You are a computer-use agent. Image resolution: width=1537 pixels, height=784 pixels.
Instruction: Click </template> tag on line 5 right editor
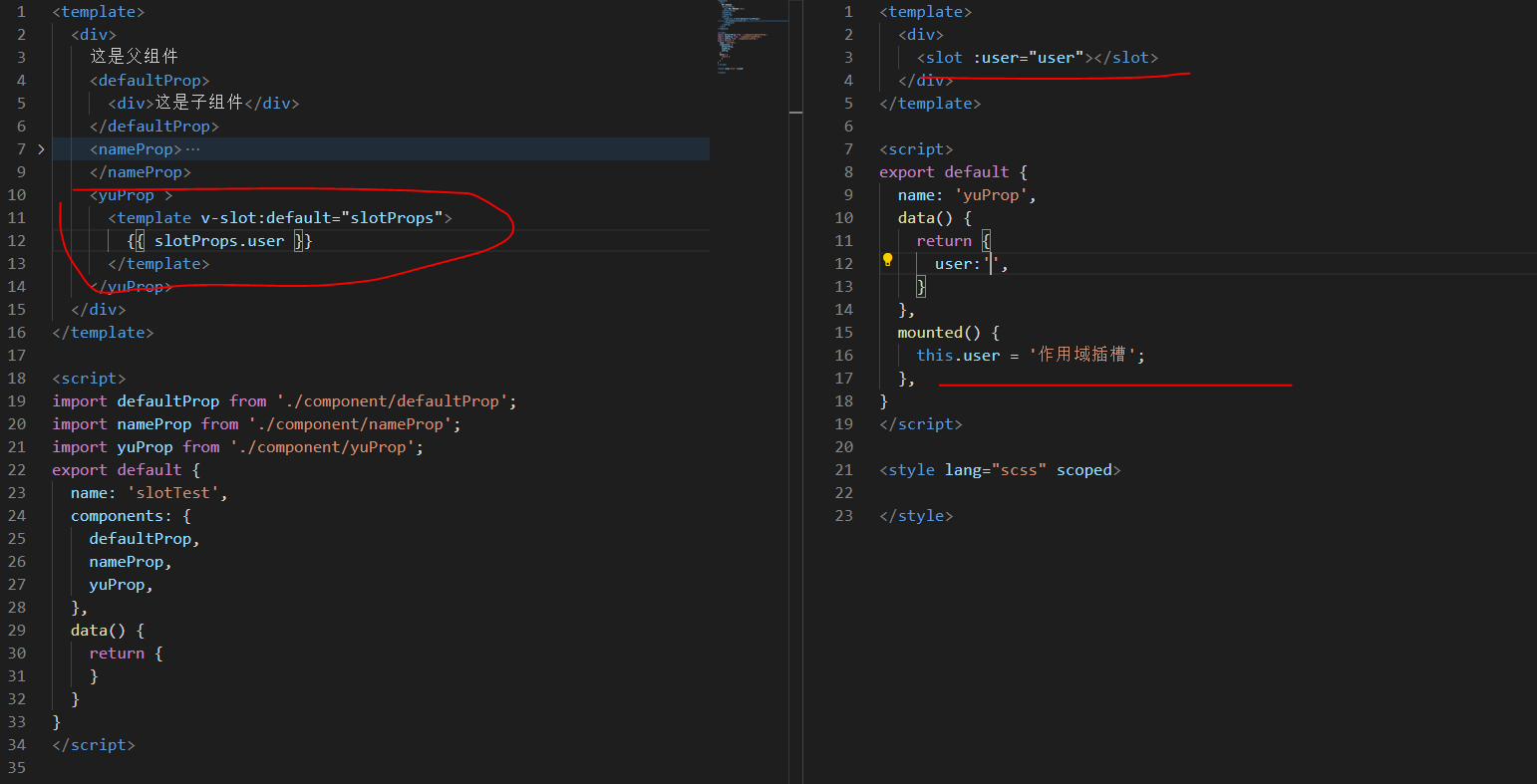930,103
